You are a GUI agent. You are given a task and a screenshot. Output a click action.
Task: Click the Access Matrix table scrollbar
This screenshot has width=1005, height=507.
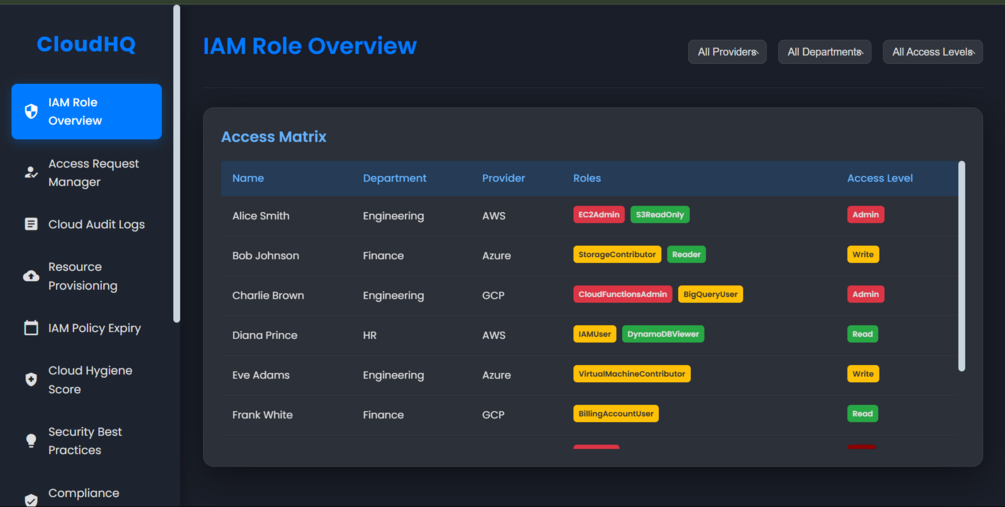pos(961,266)
